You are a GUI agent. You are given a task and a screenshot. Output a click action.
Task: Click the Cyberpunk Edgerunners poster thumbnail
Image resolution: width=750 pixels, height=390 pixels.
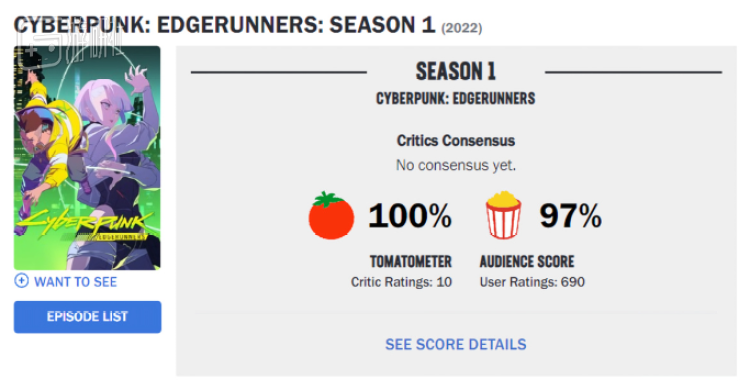pyautogui.click(x=87, y=158)
